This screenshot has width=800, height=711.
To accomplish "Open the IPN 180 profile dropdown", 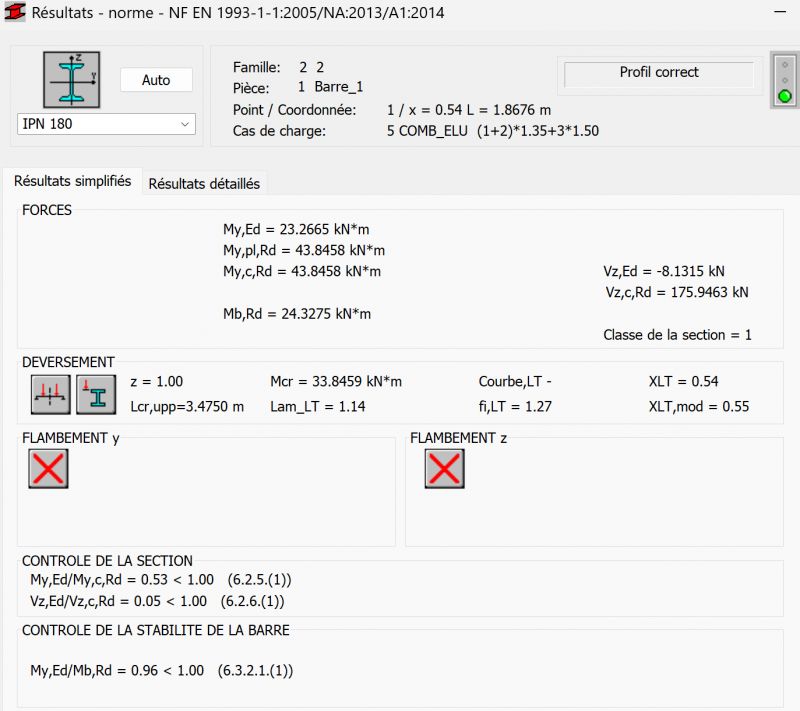I will coord(106,124).
